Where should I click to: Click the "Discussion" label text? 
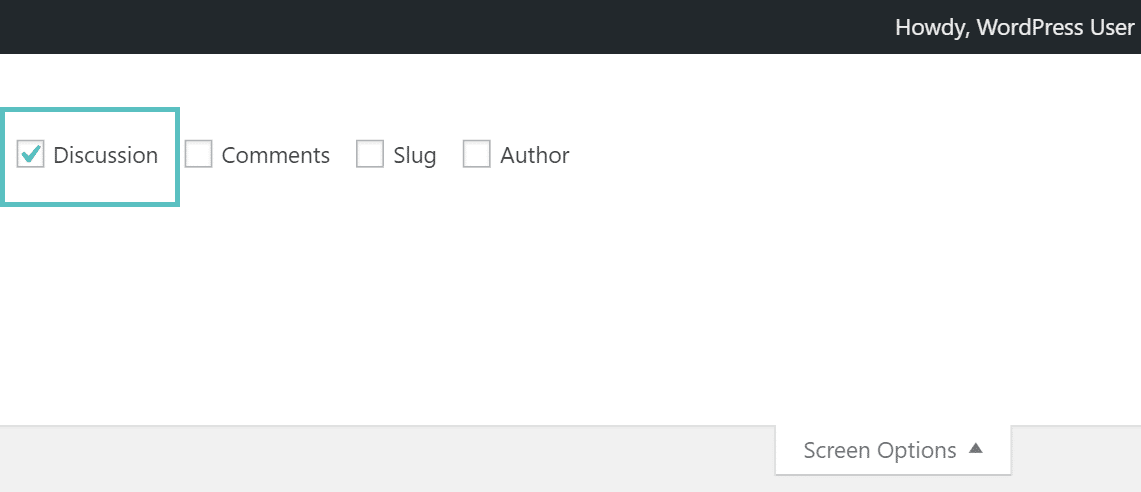coord(105,155)
